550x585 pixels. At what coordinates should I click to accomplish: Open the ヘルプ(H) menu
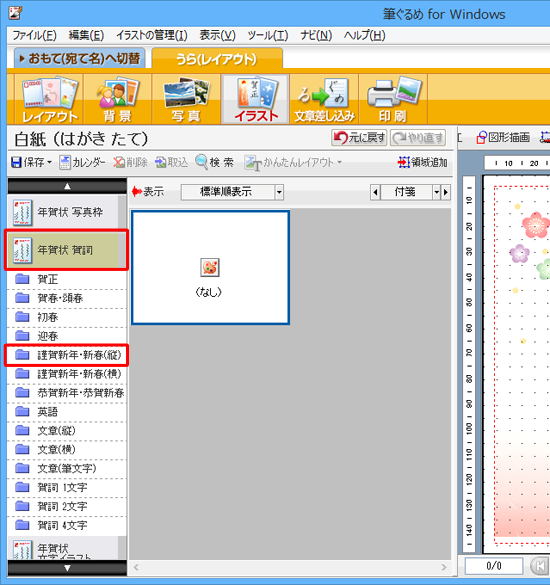[364, 35]
